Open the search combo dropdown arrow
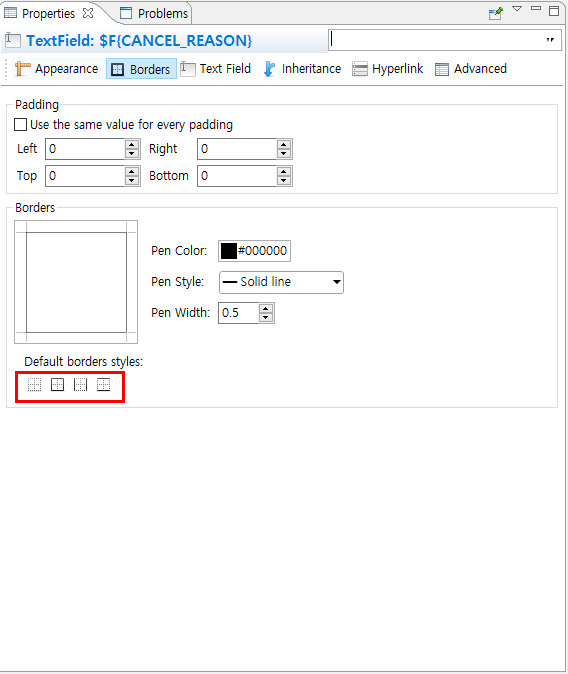The width and height of the screenshot is (568, 674). coord(550,40)
